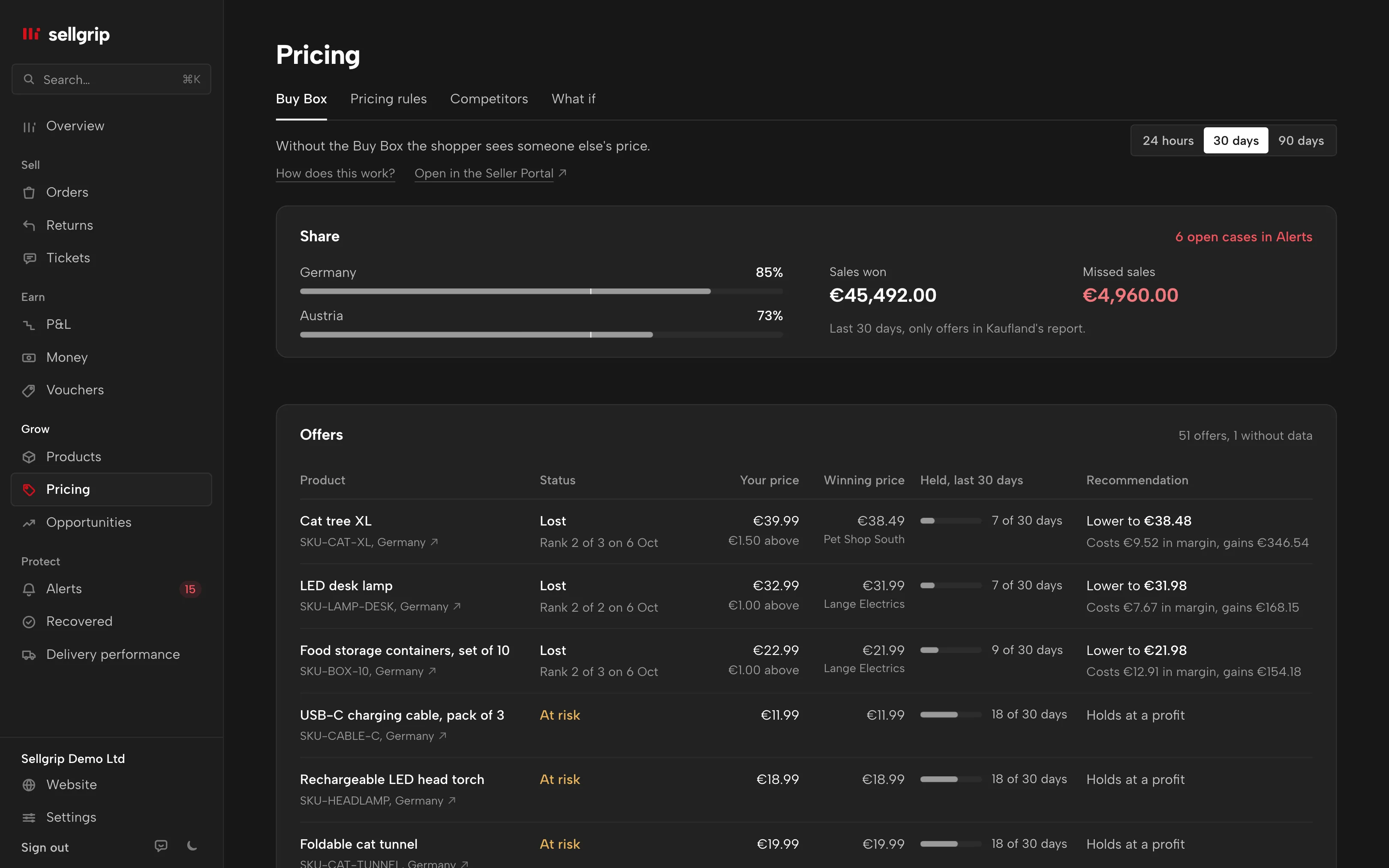The width and height of the screenshot is (1389, 868).
Task: Click the Austria share progress bar
Action: (x=541, y=335)
